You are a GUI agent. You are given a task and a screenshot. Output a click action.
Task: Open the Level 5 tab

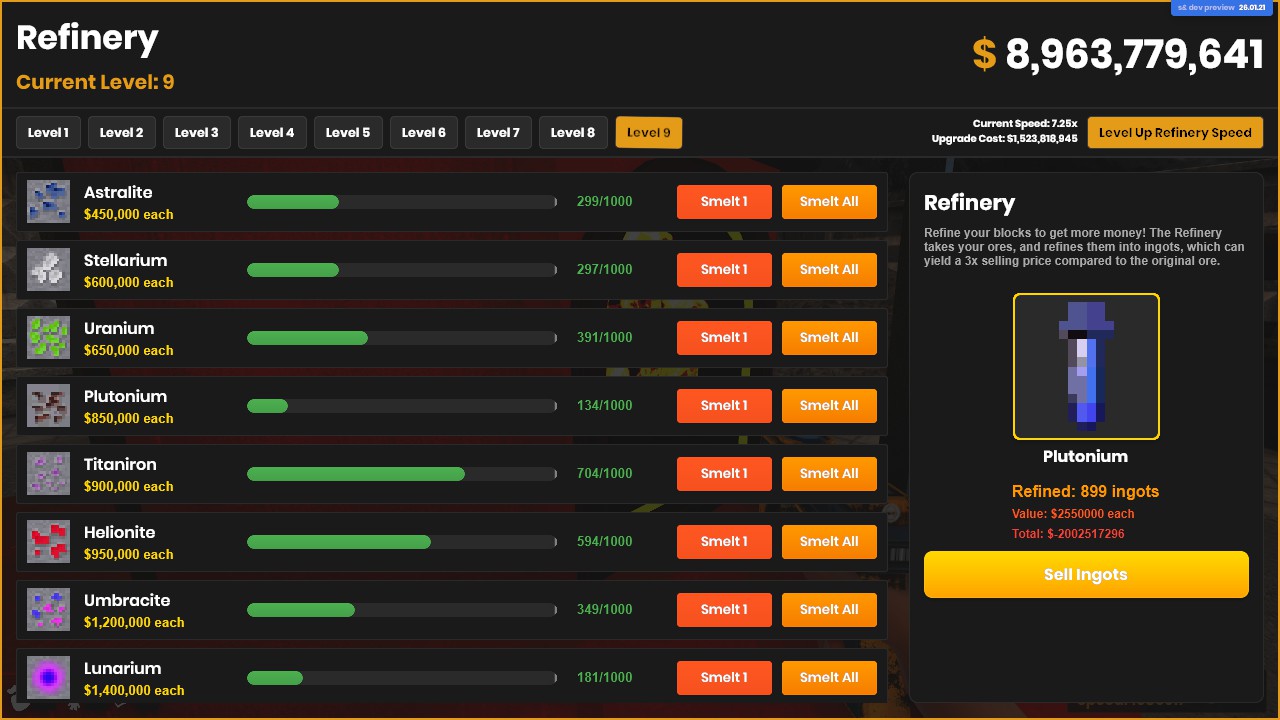[348, 133]
